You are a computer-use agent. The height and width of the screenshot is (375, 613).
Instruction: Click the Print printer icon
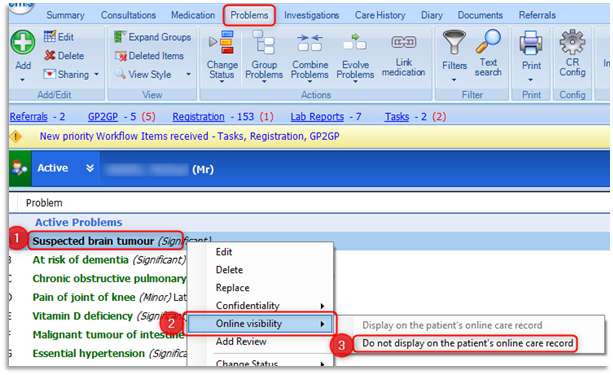point(531,42)
